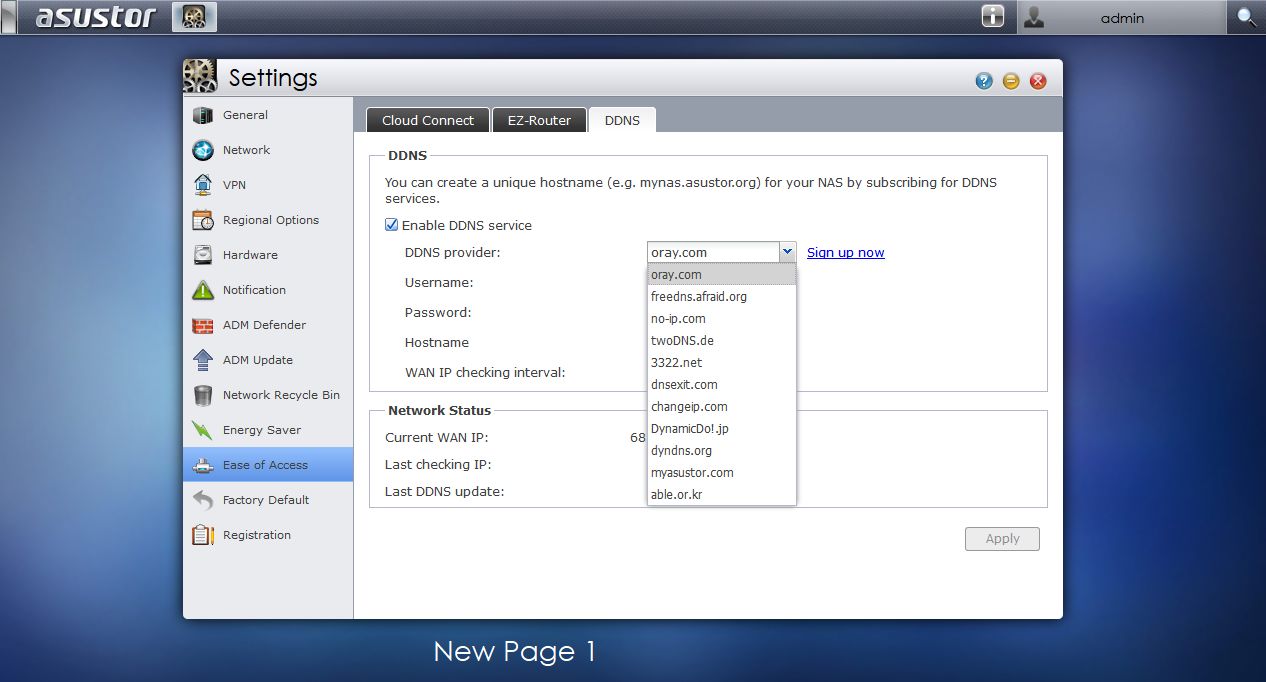
Task: Disable the Enable DDNS service checkbox
Action: pos(392,225)
